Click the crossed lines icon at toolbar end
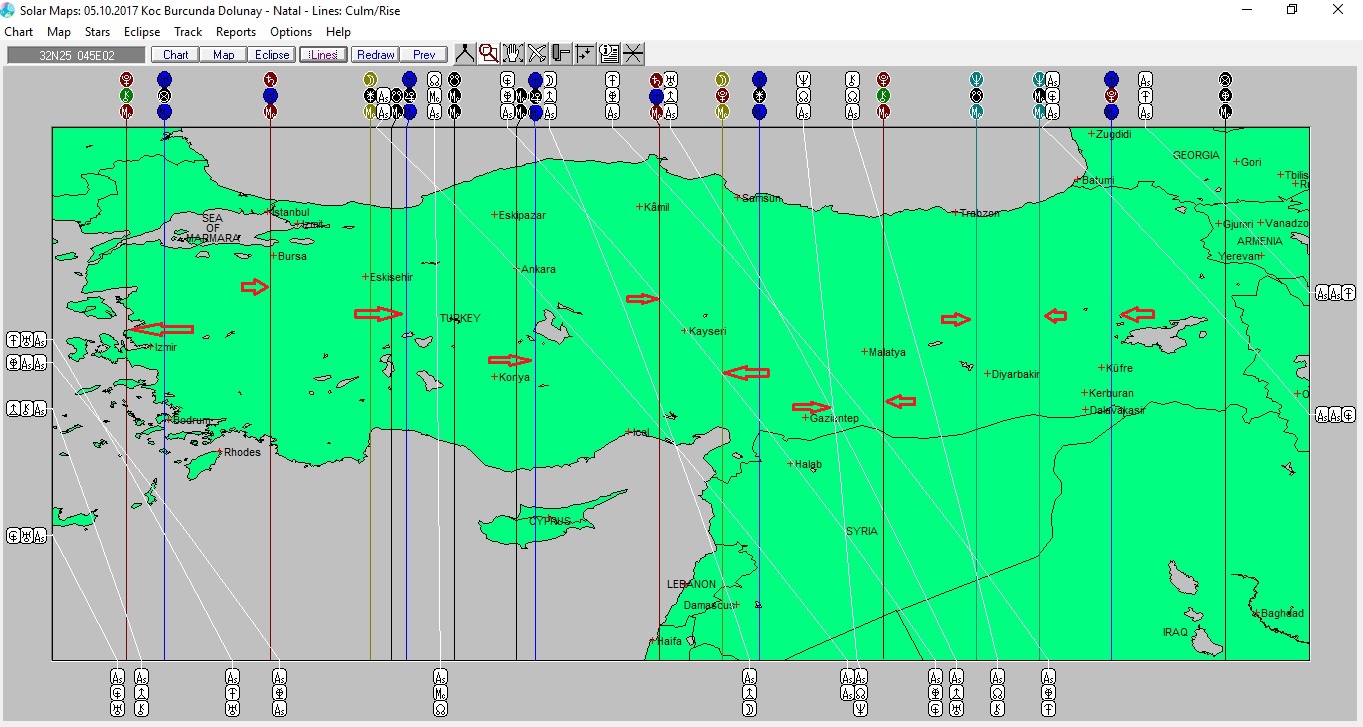Screen dimensions: 1363x727 [633, 54]
